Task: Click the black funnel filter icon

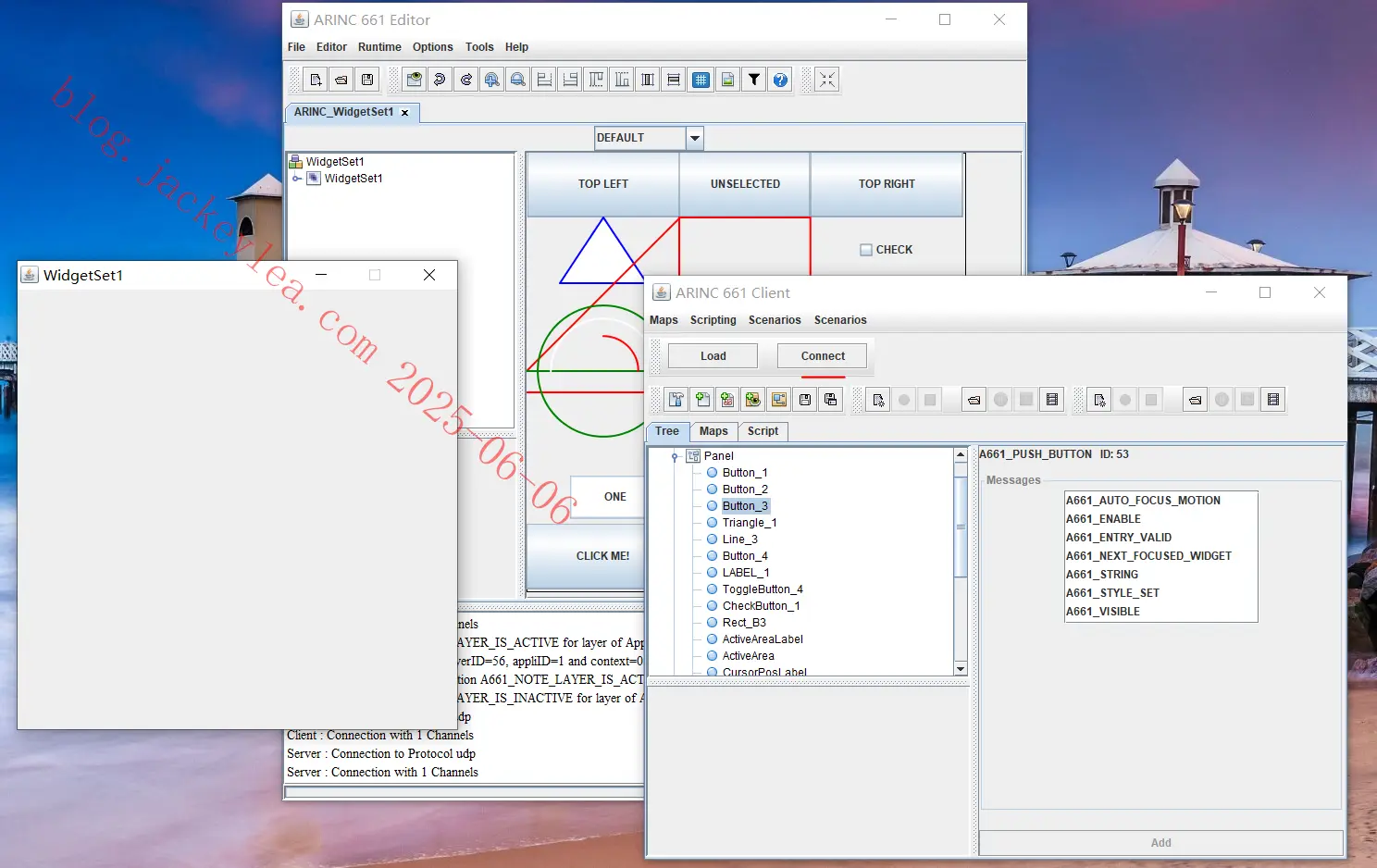Action: click(754, 80)
